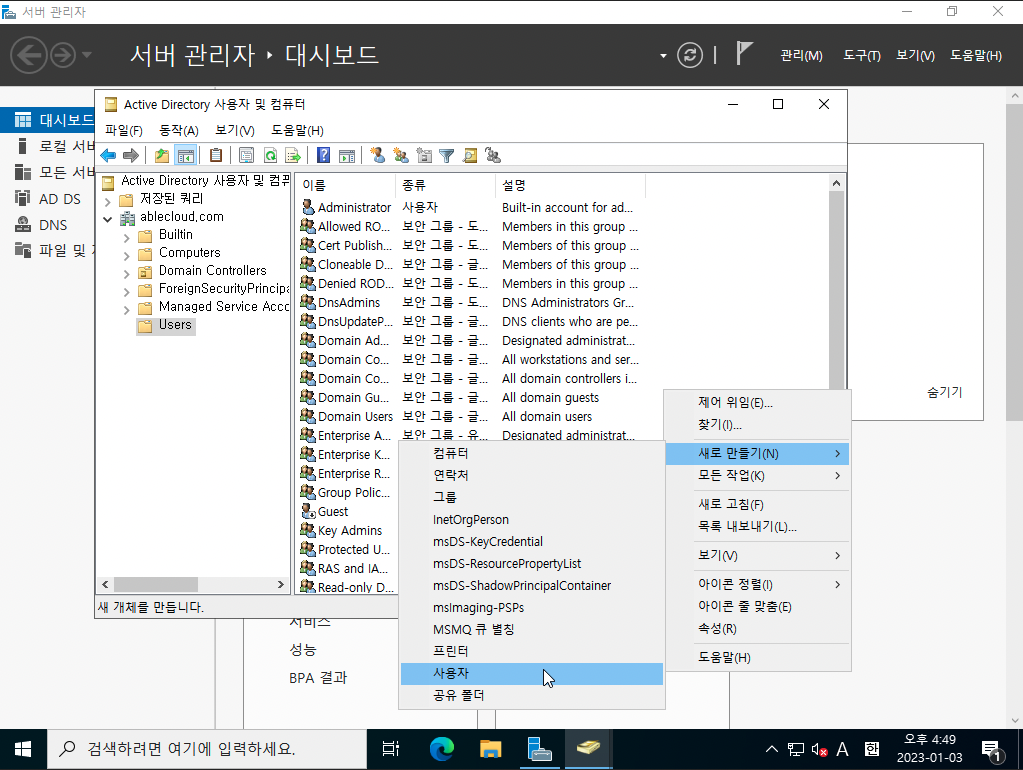Click 찾기(I)... in context menu

pos(757,425)
